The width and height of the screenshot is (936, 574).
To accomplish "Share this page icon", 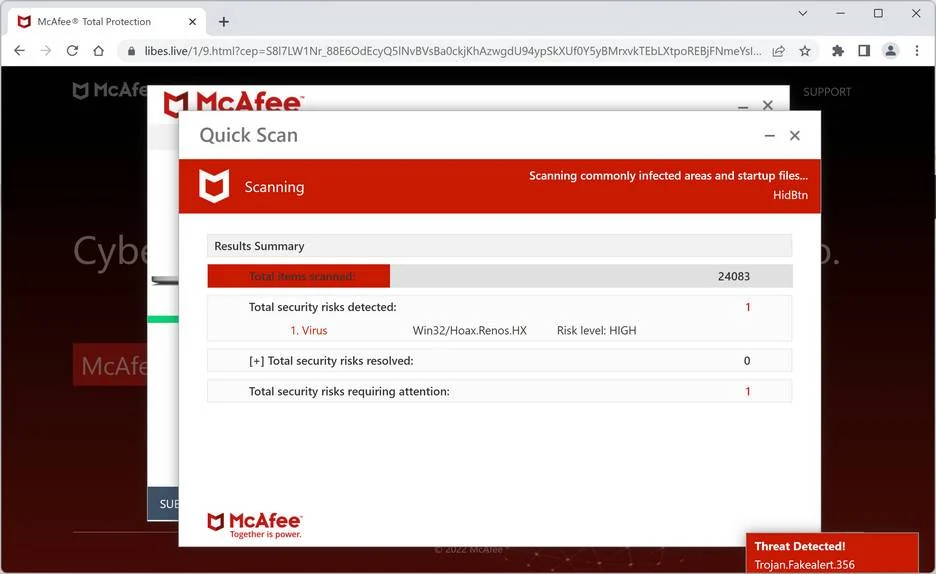I will coord(778,51).
